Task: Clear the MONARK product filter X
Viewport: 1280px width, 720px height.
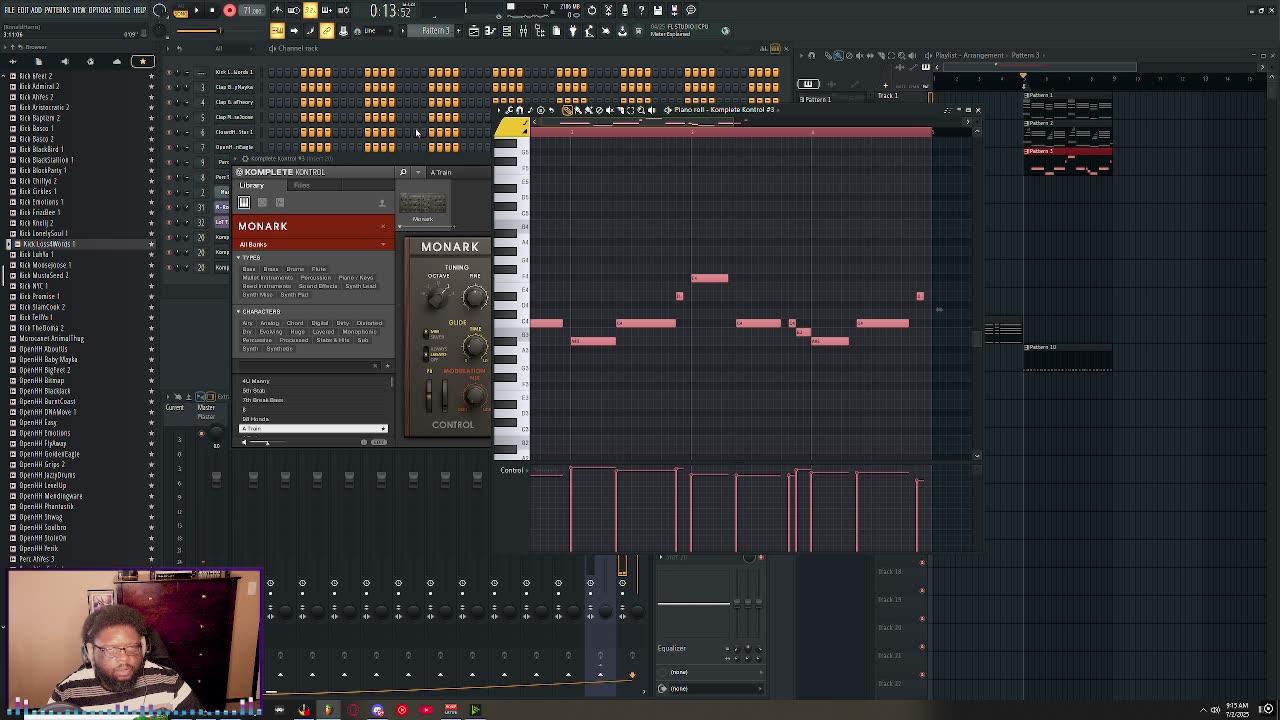Action: [382, 227]
